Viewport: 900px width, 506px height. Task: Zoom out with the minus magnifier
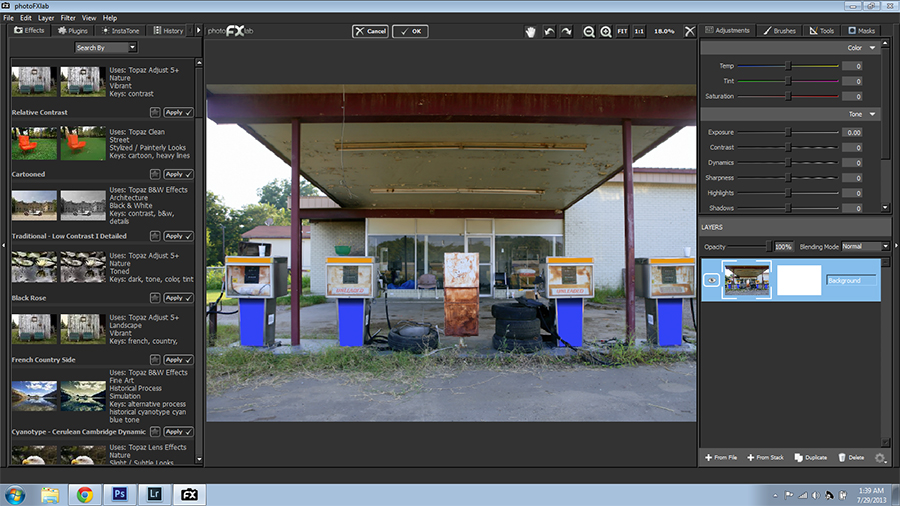(589, 31)
